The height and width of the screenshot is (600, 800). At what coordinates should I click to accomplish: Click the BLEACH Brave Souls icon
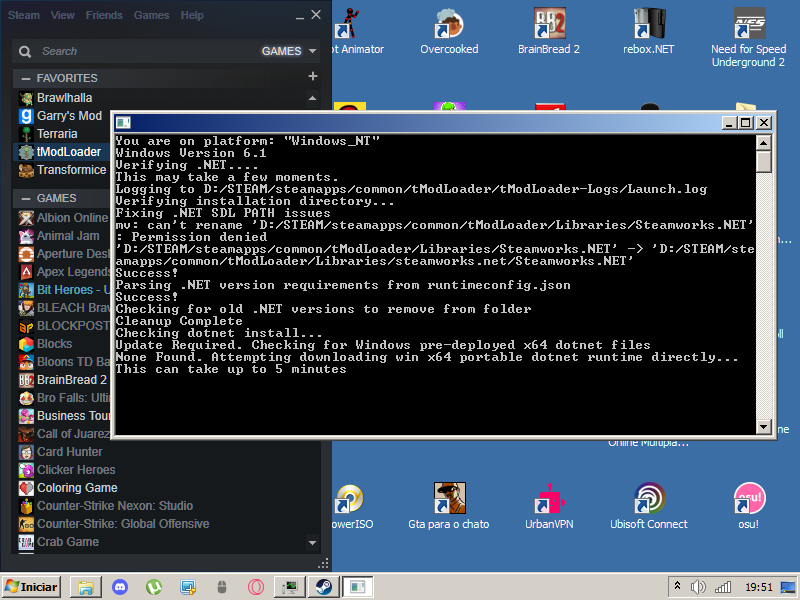[26, 308]
